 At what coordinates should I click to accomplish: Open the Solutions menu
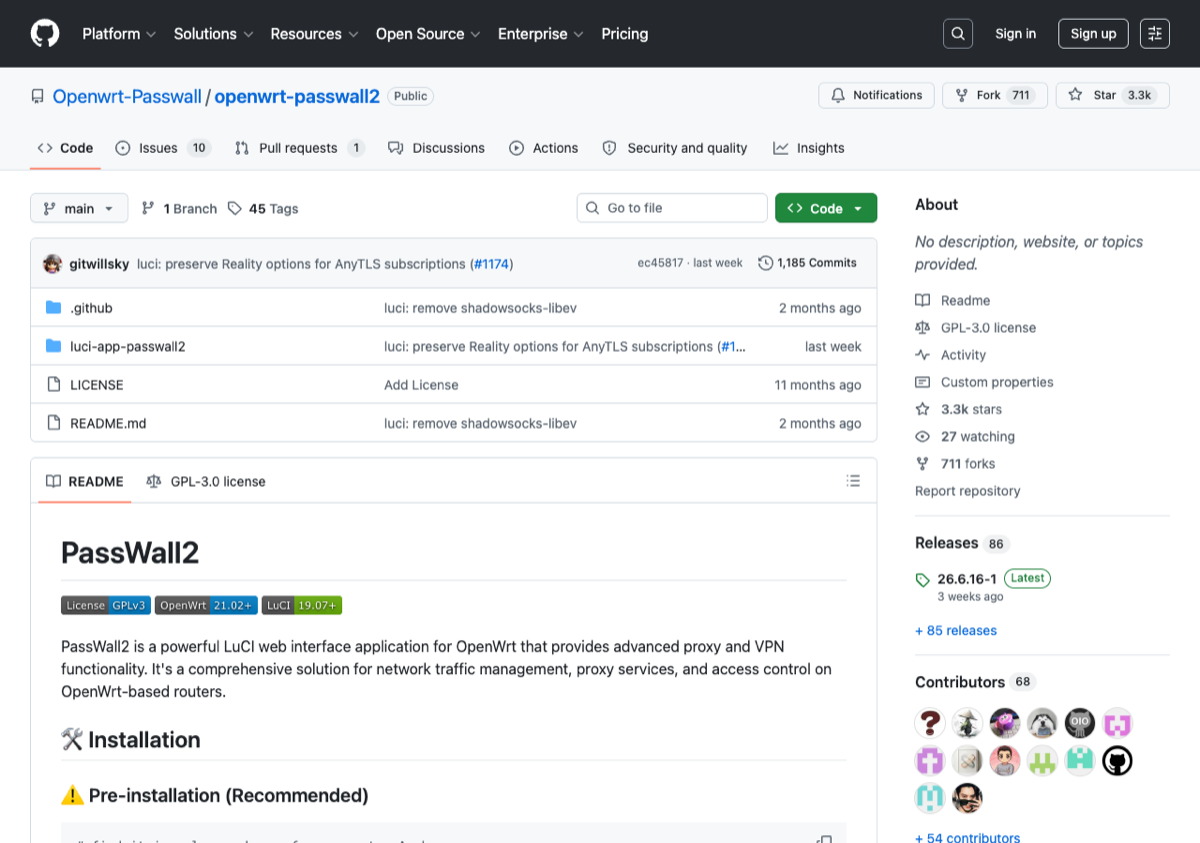point(213,34)
